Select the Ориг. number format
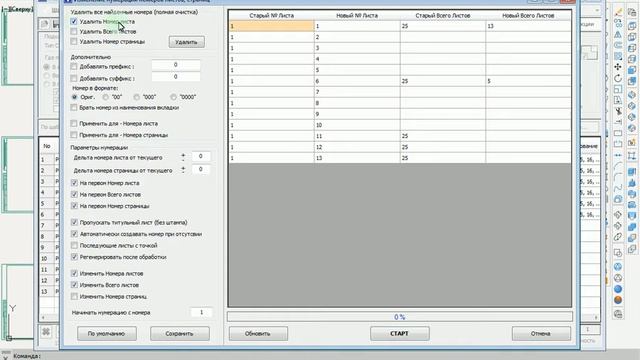 pos(74,97)
